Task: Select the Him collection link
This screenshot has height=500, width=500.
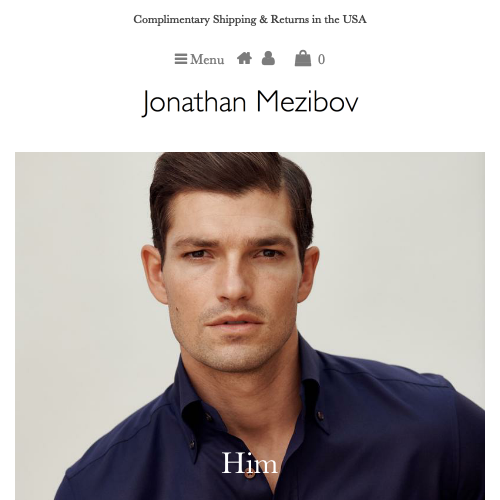Action: [x=249, y=462]
